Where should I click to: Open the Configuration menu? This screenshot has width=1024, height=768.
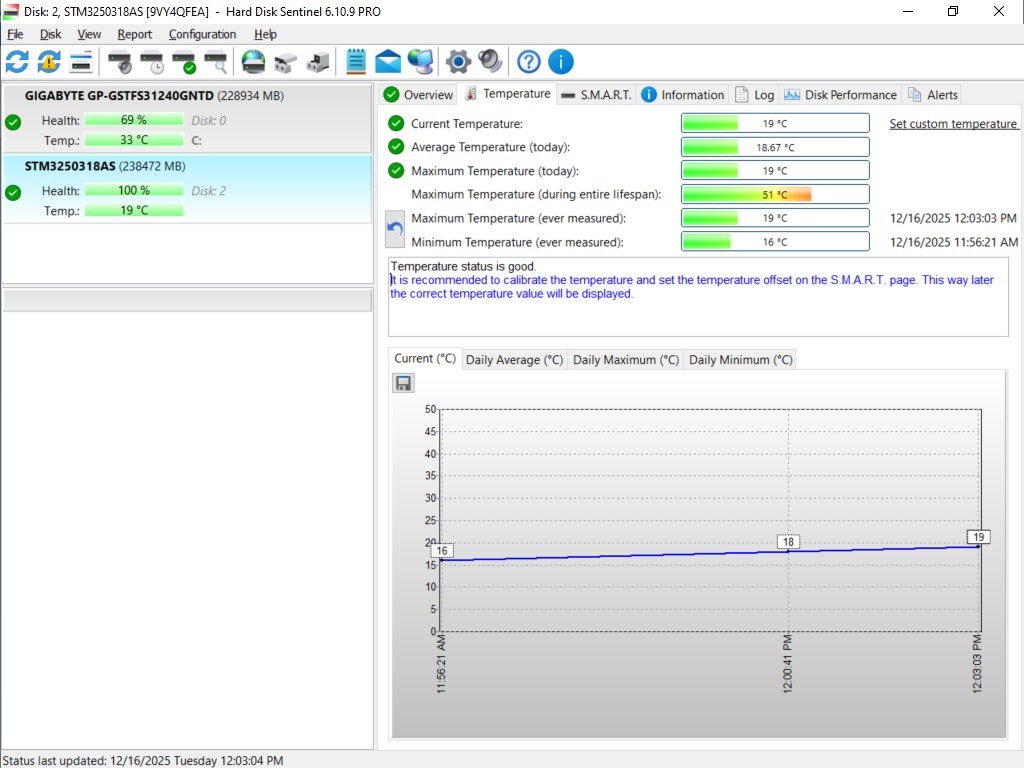tap(202, 34)
